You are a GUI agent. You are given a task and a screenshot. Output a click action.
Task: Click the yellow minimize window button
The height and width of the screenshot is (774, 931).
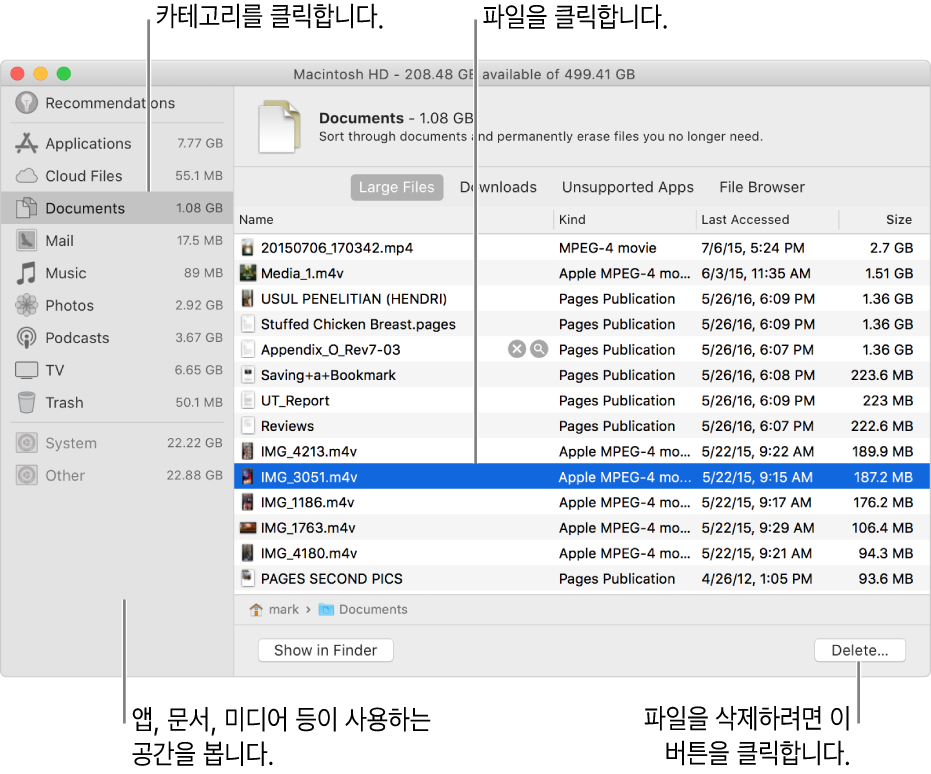[x=40, y=74]
